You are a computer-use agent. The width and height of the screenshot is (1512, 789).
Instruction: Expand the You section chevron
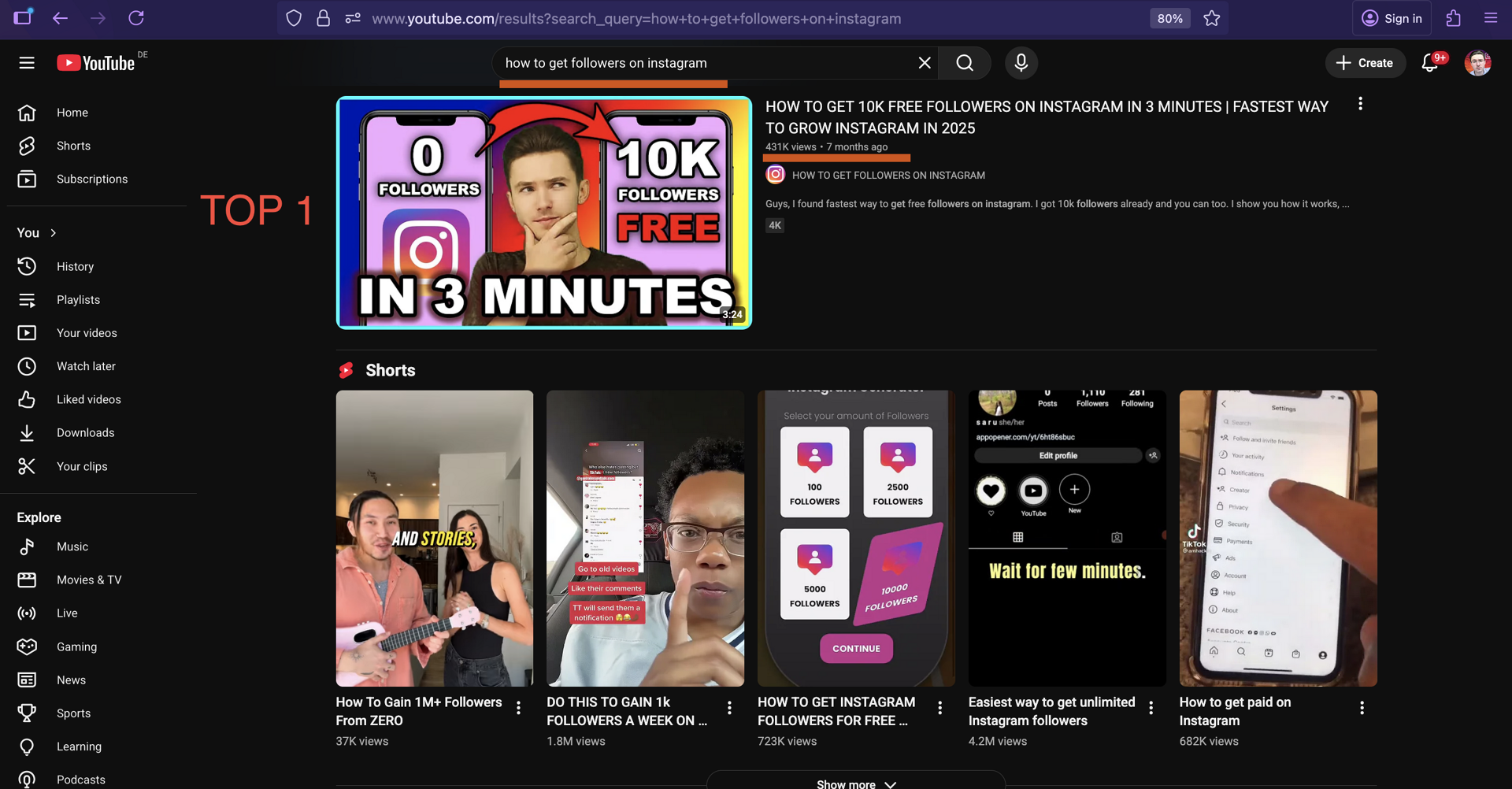(54, 233)
